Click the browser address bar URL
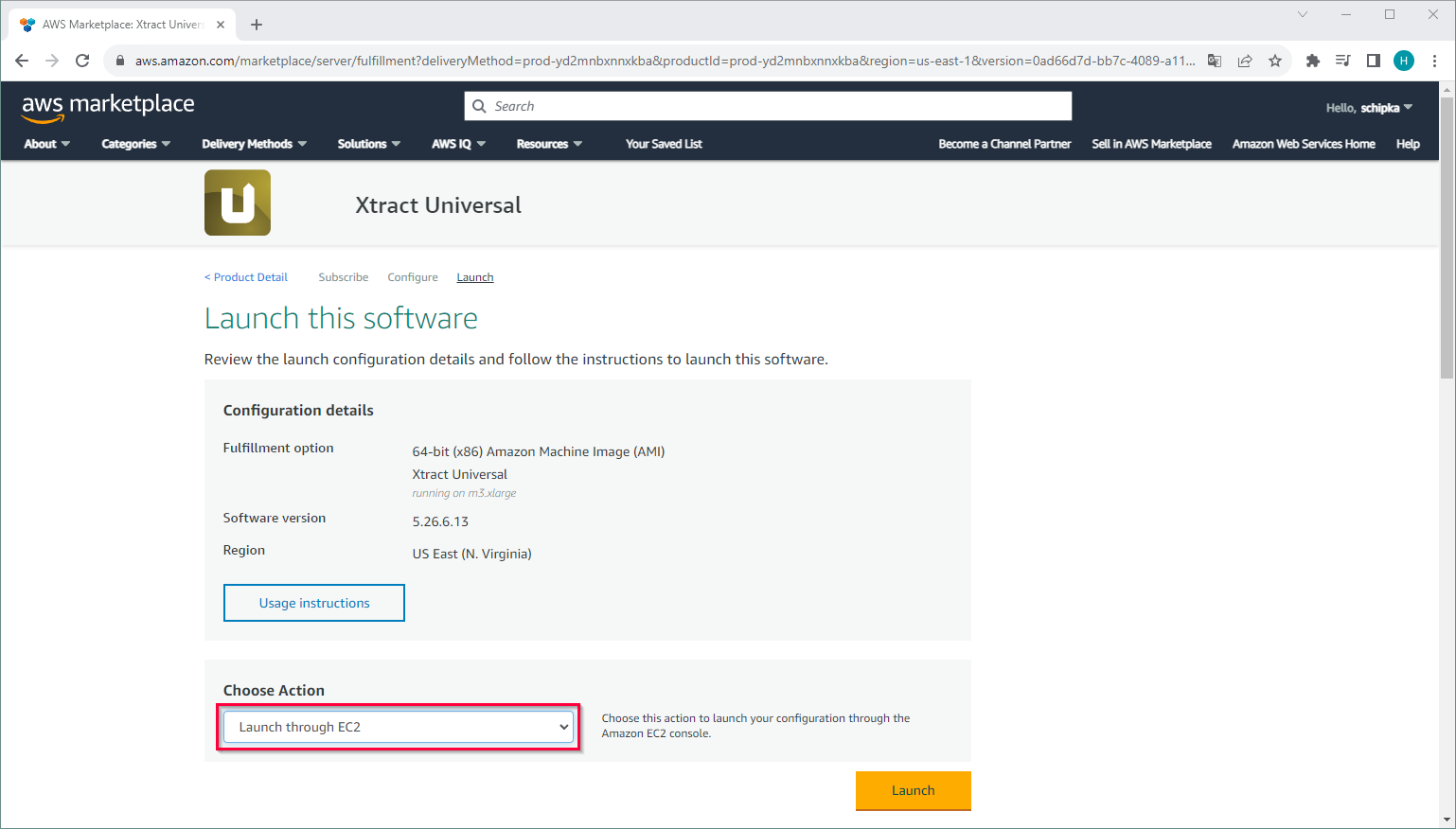The image size is (1456, 829). 665,61
